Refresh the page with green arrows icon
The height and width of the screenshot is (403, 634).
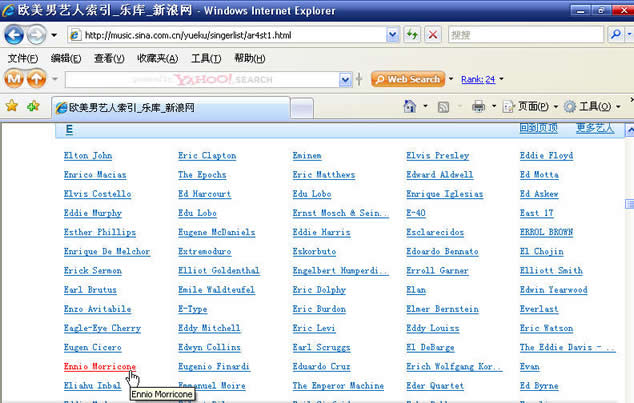pyautogui.click(x=412, y=35)
